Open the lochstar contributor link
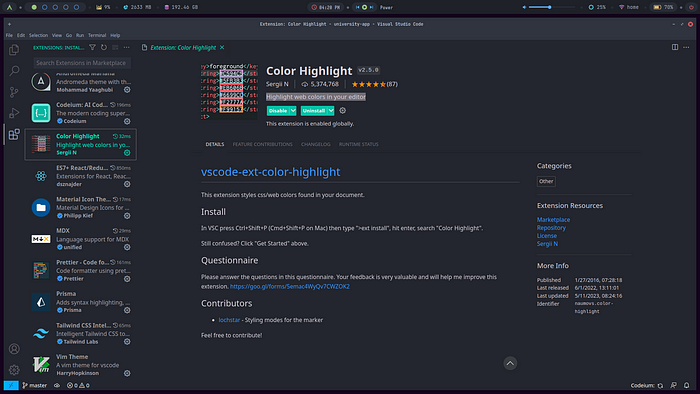The width and height of the screenshot is (700, 394). pyautogui.click(x=229, y=320)
